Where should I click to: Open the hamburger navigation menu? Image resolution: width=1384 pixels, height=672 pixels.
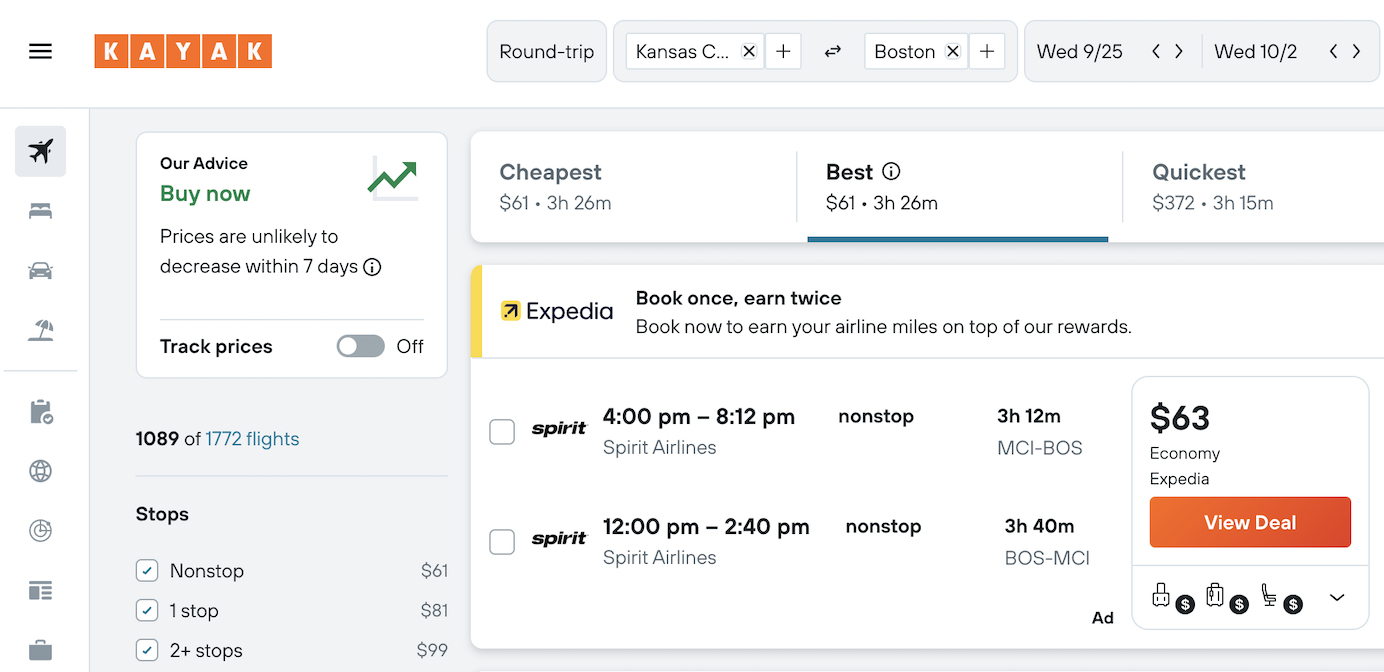[x=40, y=51]
